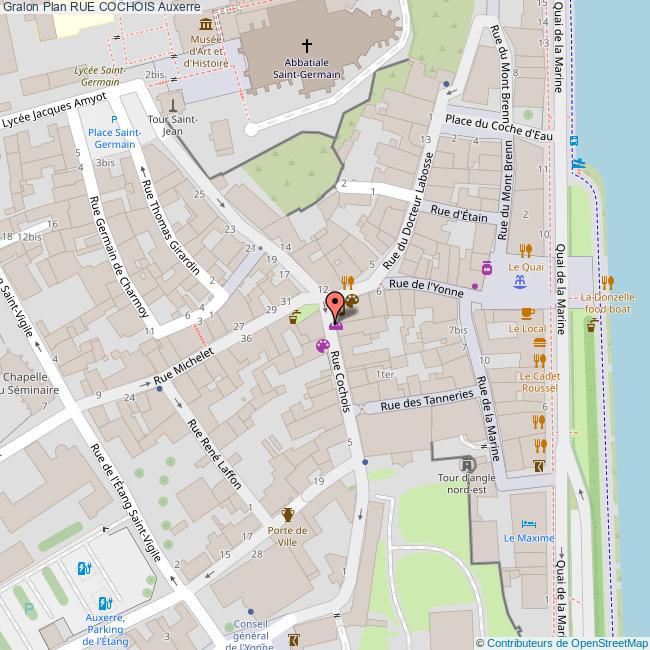This screenshot has height=650, width=650.
Task: Click the fountain icon near Le Quai
Action: coord(519,284)
